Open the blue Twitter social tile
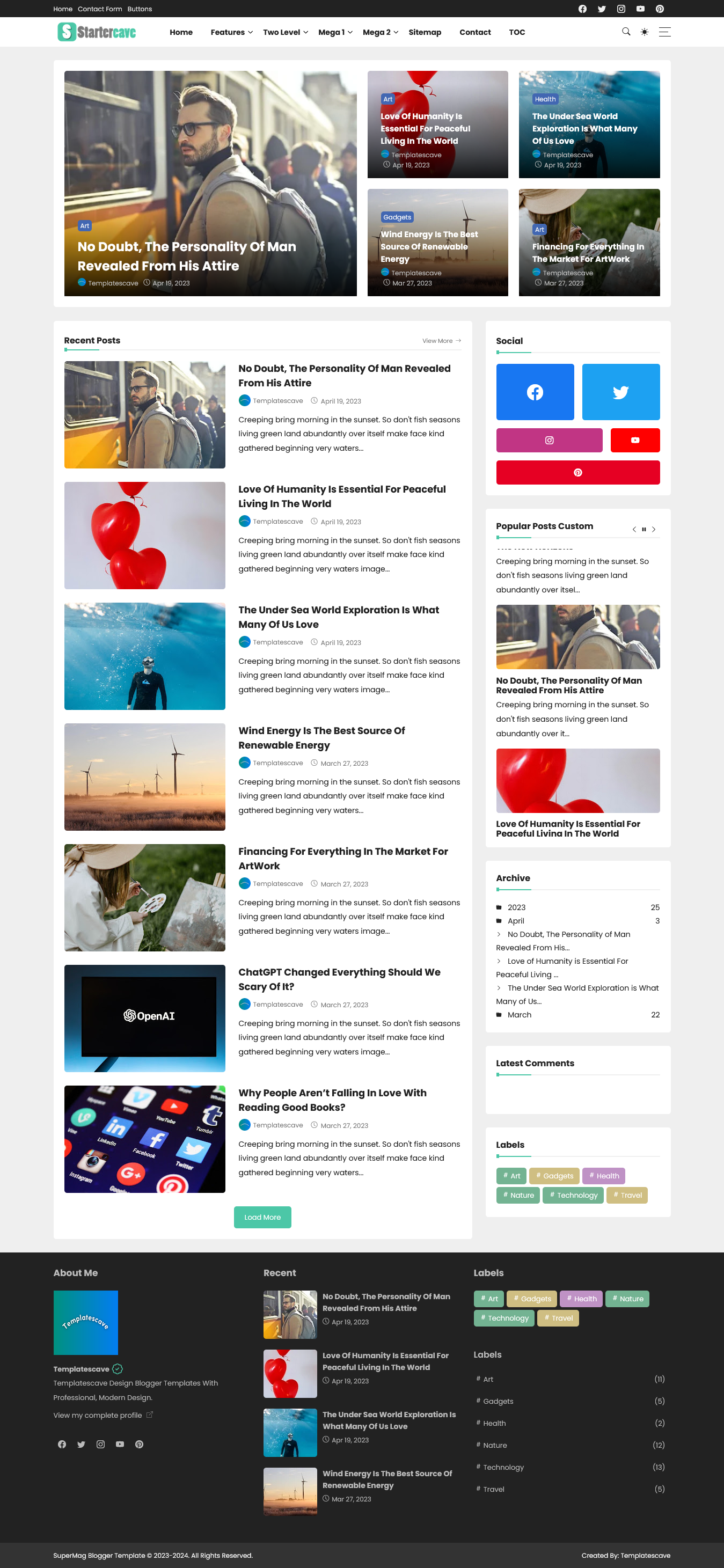724x1568 pixels. coord(620,392)
